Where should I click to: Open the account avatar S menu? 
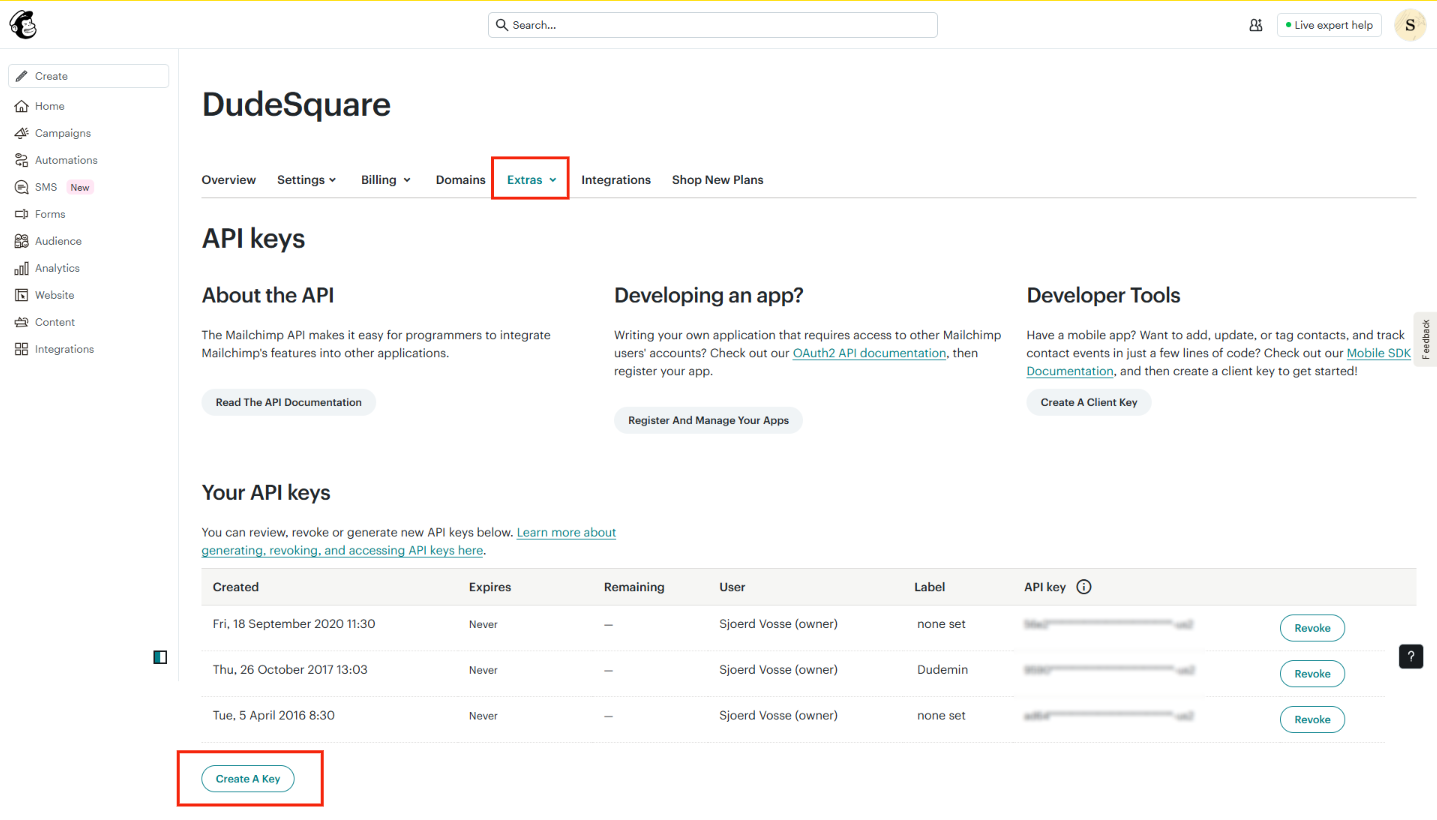[1410, 25]
